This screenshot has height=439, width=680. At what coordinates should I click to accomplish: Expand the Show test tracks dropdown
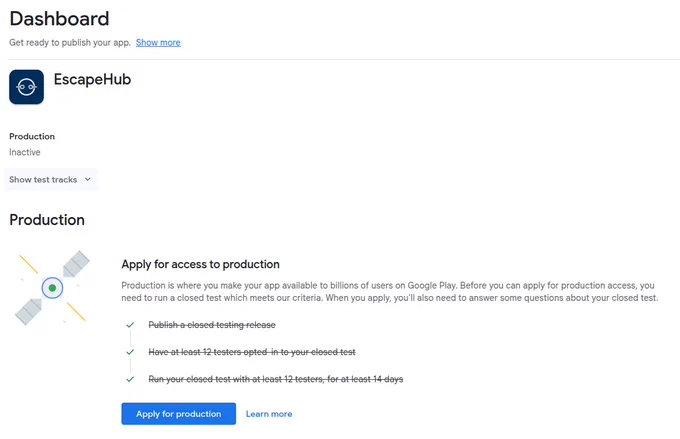coord(51,180)
